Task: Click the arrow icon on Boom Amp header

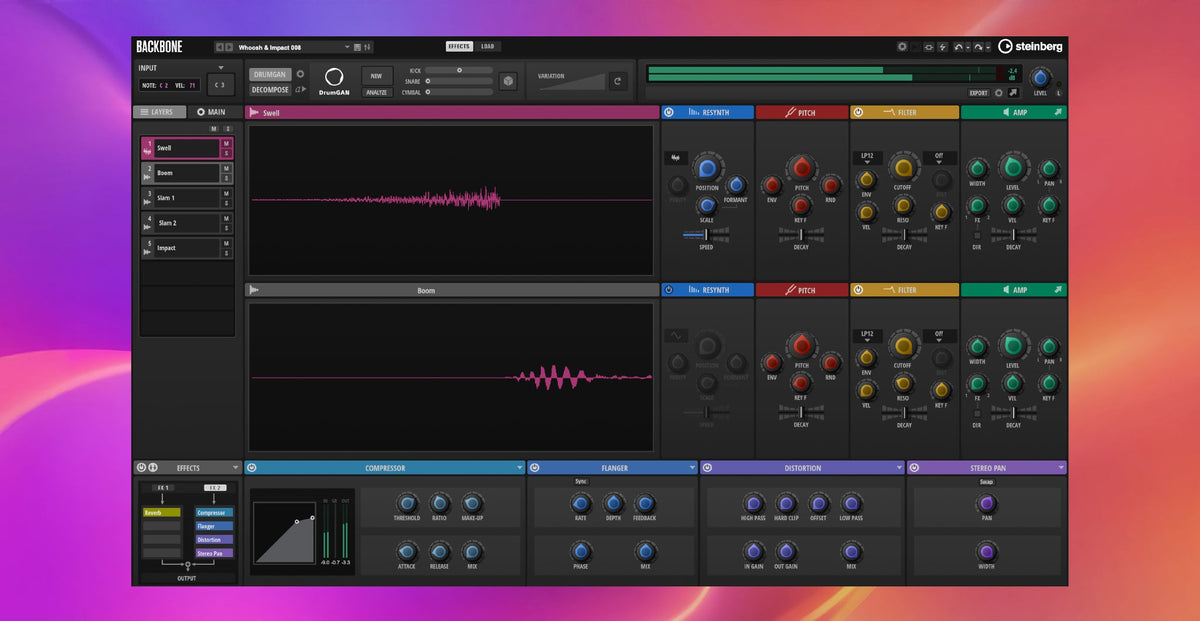Action: click(x=1057, y=290)
